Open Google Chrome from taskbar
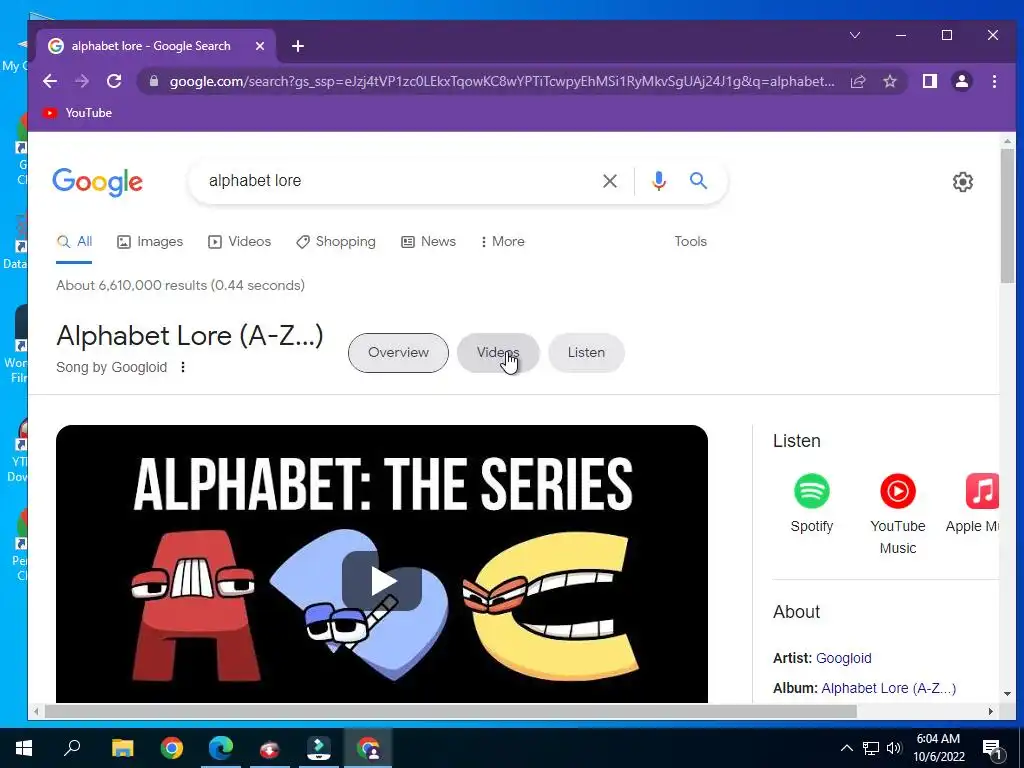Viewport: 1024px width, 768px height. pyautogui.click(x=172, y=748)
